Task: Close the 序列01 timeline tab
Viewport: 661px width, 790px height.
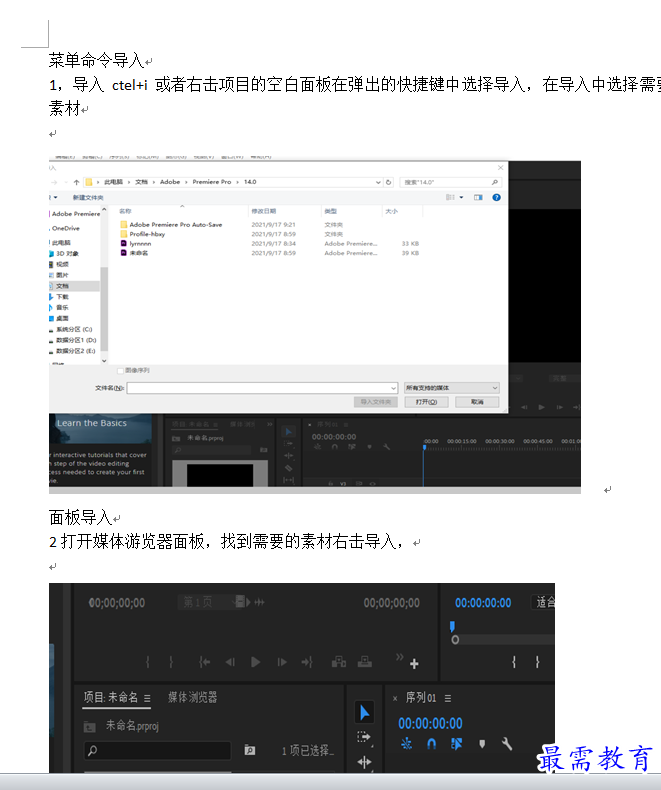Action: 395,698
